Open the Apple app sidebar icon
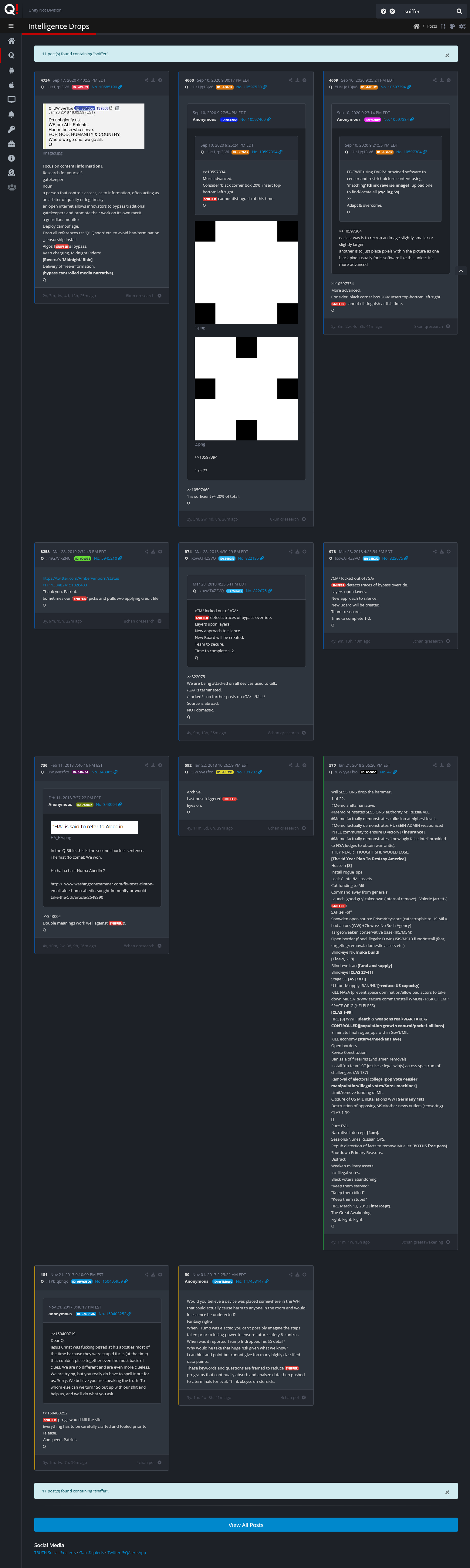The width and height of the screenshot is (470, 1568). coord(11,85)
